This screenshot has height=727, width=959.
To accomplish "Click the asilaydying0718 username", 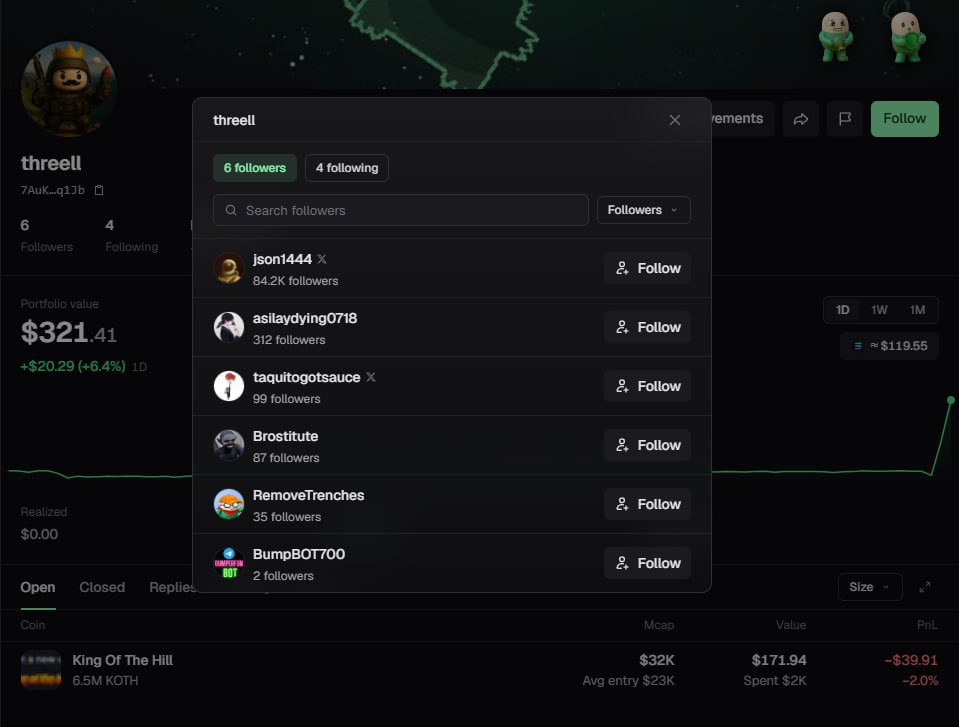I will tap(305, 319).
